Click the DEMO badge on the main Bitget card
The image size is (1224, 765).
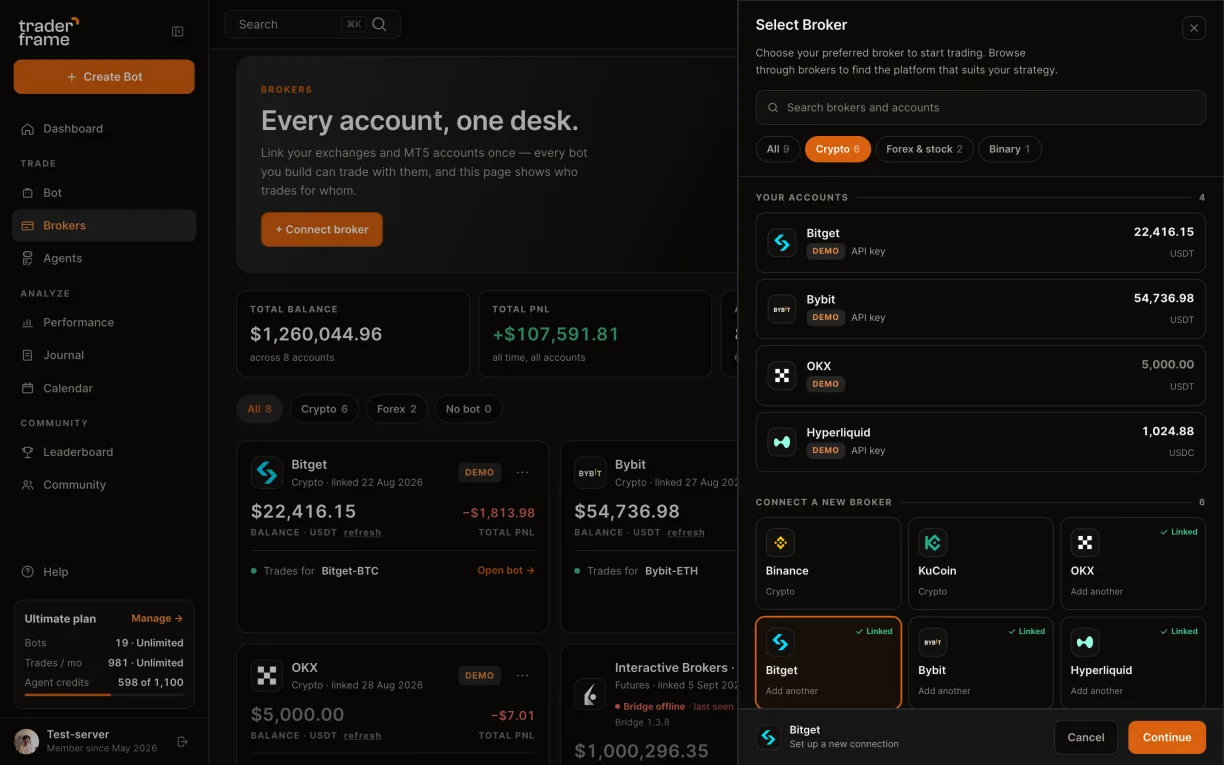click(480, 472)
